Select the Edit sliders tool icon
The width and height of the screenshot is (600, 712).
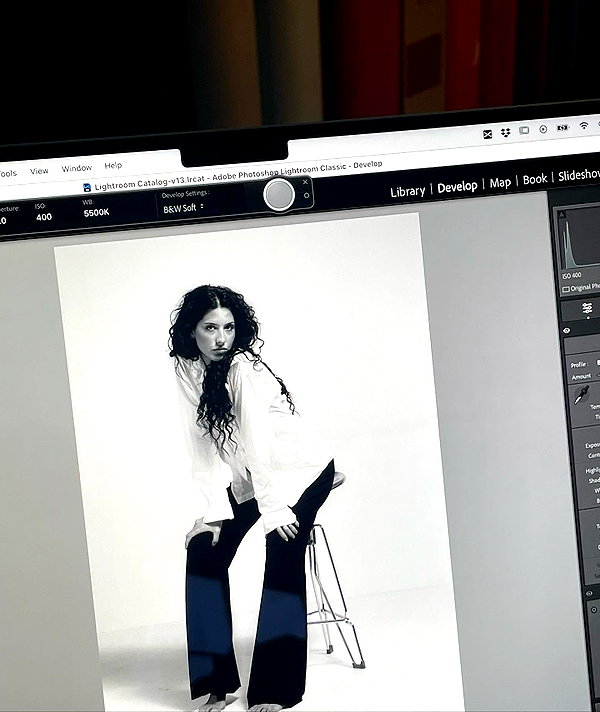point(587,308)
